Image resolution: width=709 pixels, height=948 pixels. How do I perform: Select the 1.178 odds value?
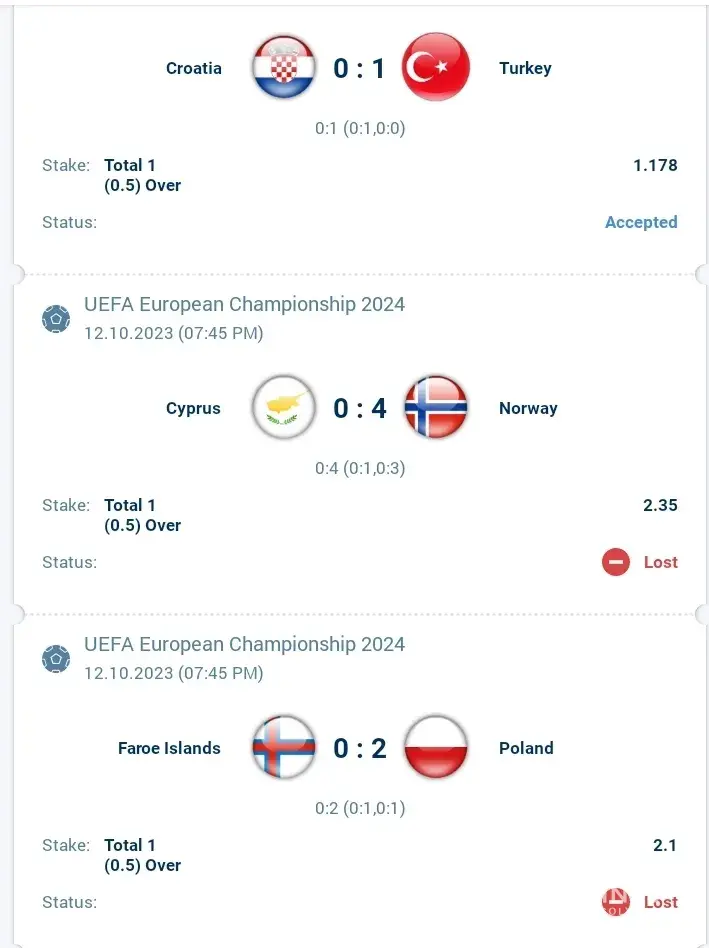[x=655, y=165]
